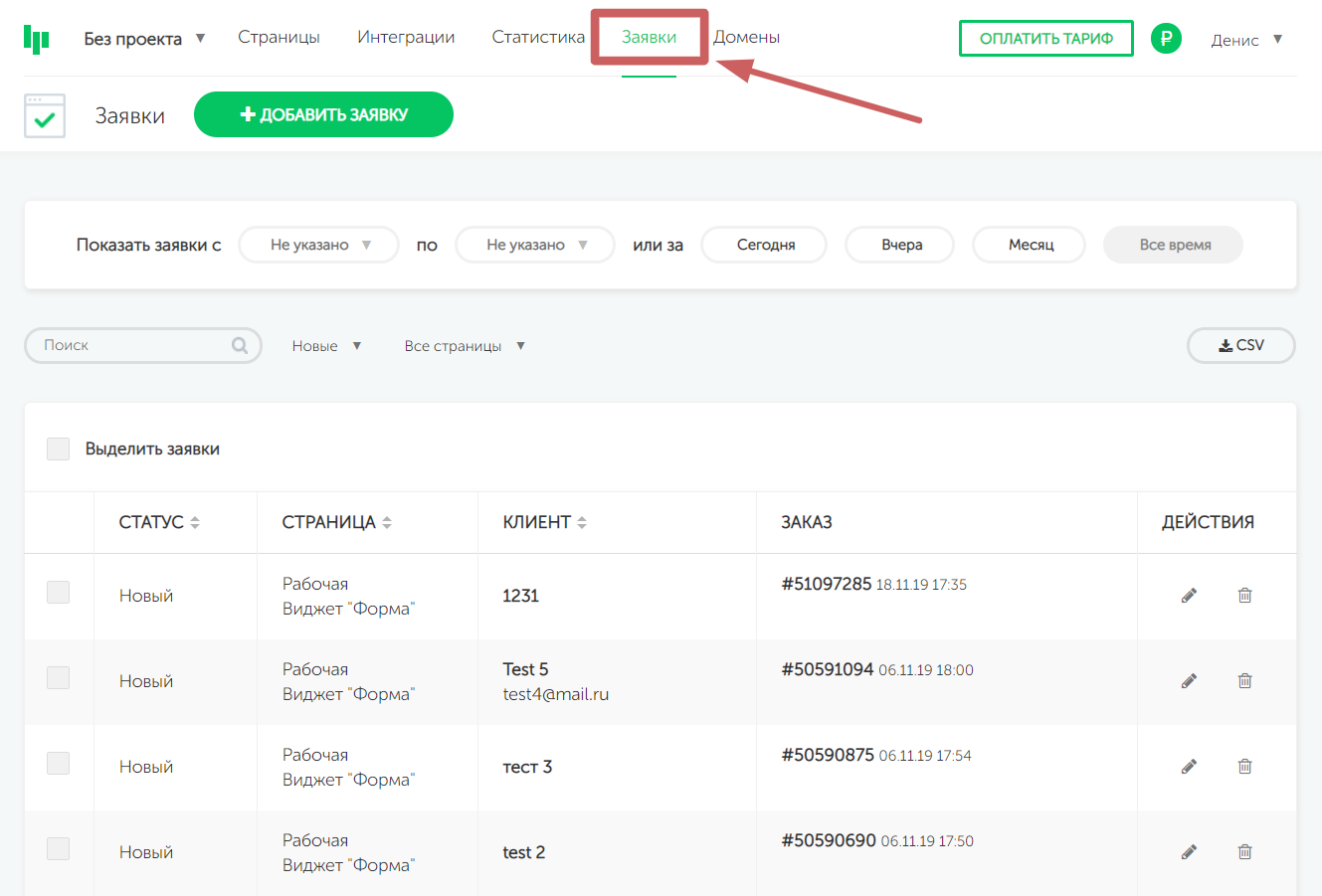Open the Интеграции menu item
The height and width of the screenshot is (896, 1322).
point(406,37)
